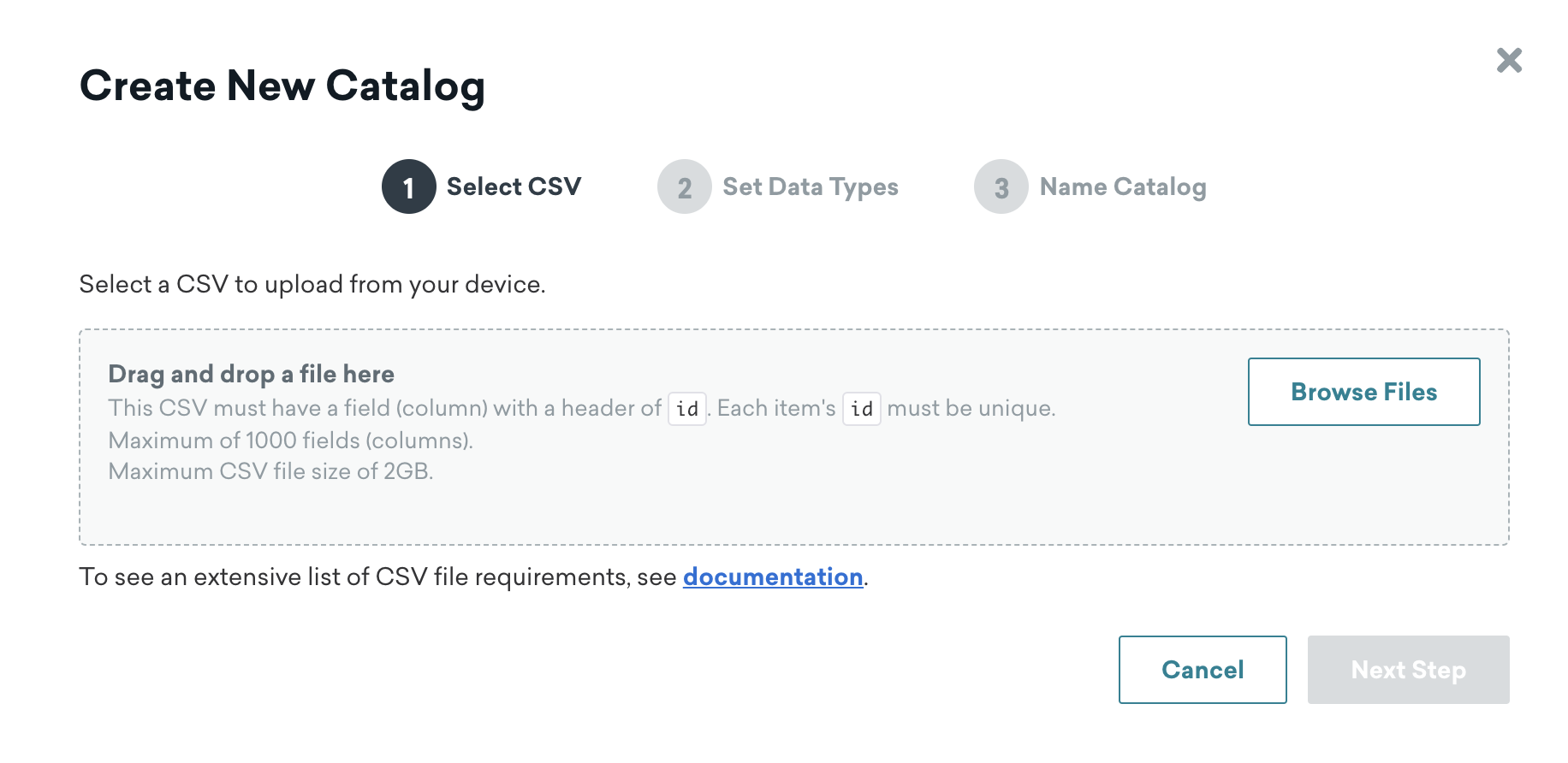Click the Create New Catalog title
This screenshot has width=1568, height=763.
point(282,86)
